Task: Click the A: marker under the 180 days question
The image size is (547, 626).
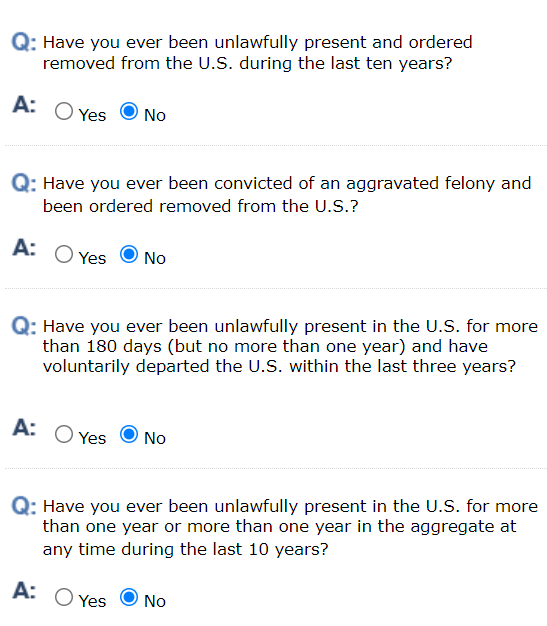Action: pos(24,428)
